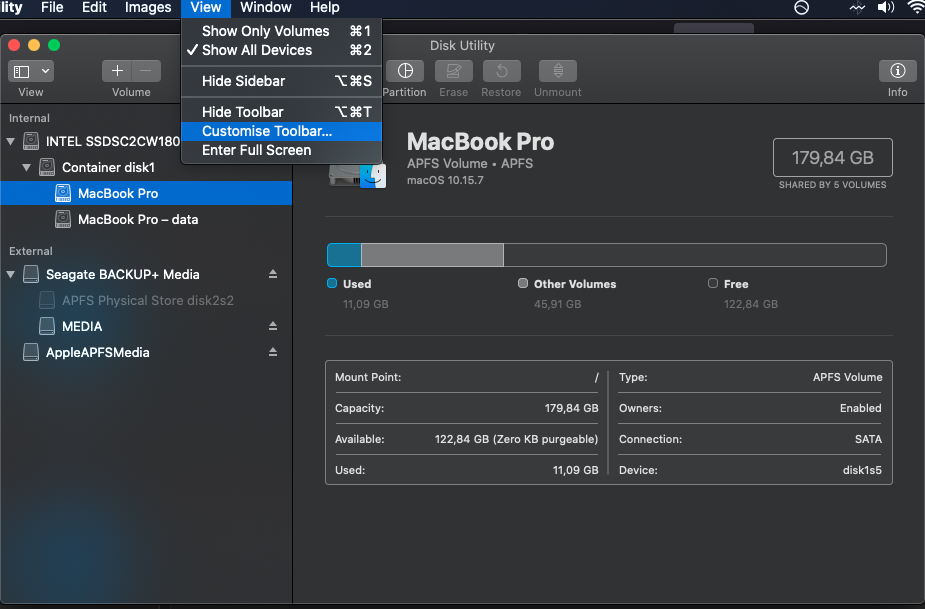The width and height of the screenshot is (925, 609).
Task: Collapse the Seagate BACKUP+ Media tree
Action: [11, 274]
